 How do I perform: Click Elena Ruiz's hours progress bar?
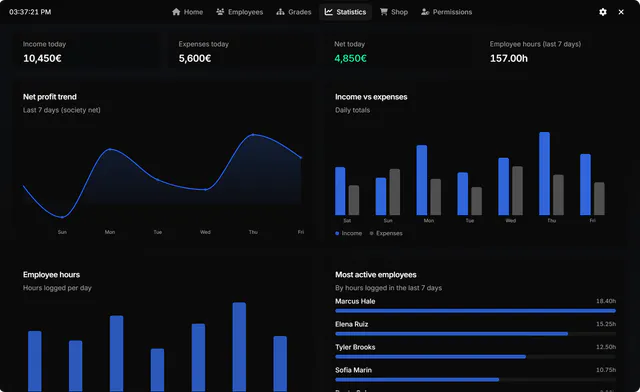click(476, 334)
